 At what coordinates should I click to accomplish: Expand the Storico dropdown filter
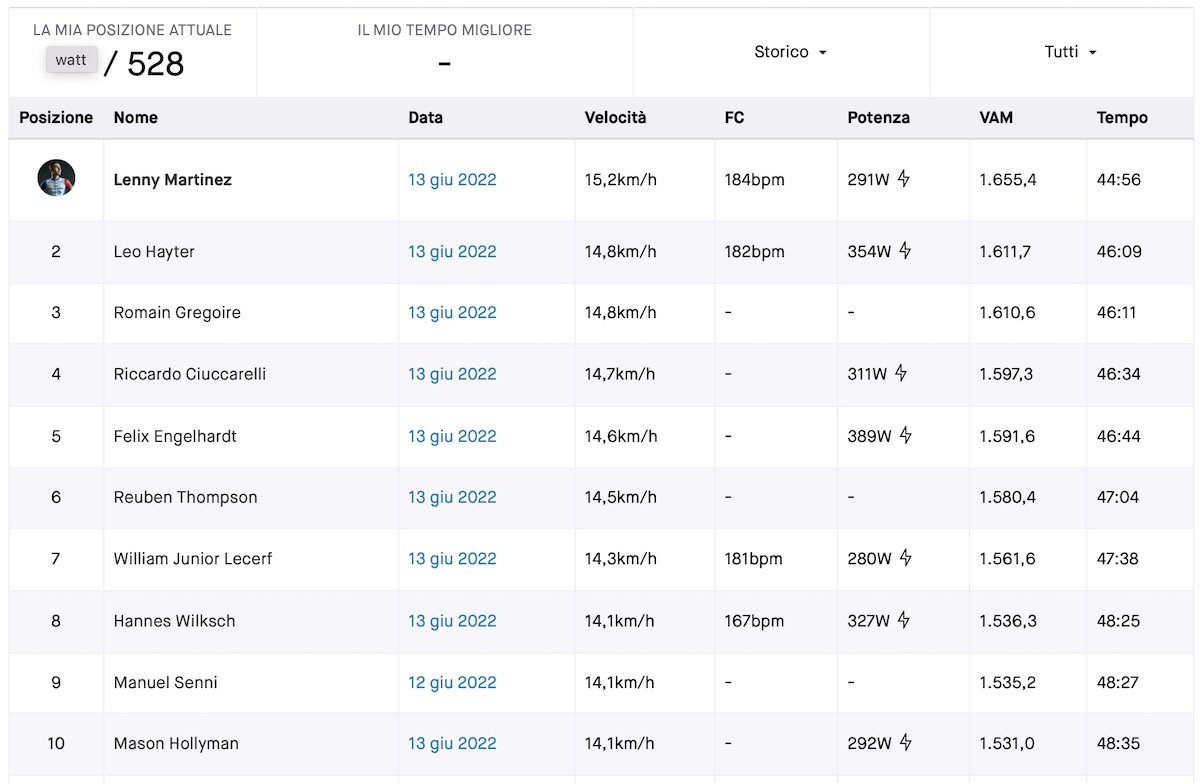pyautogui.click(x=790, y=52)
